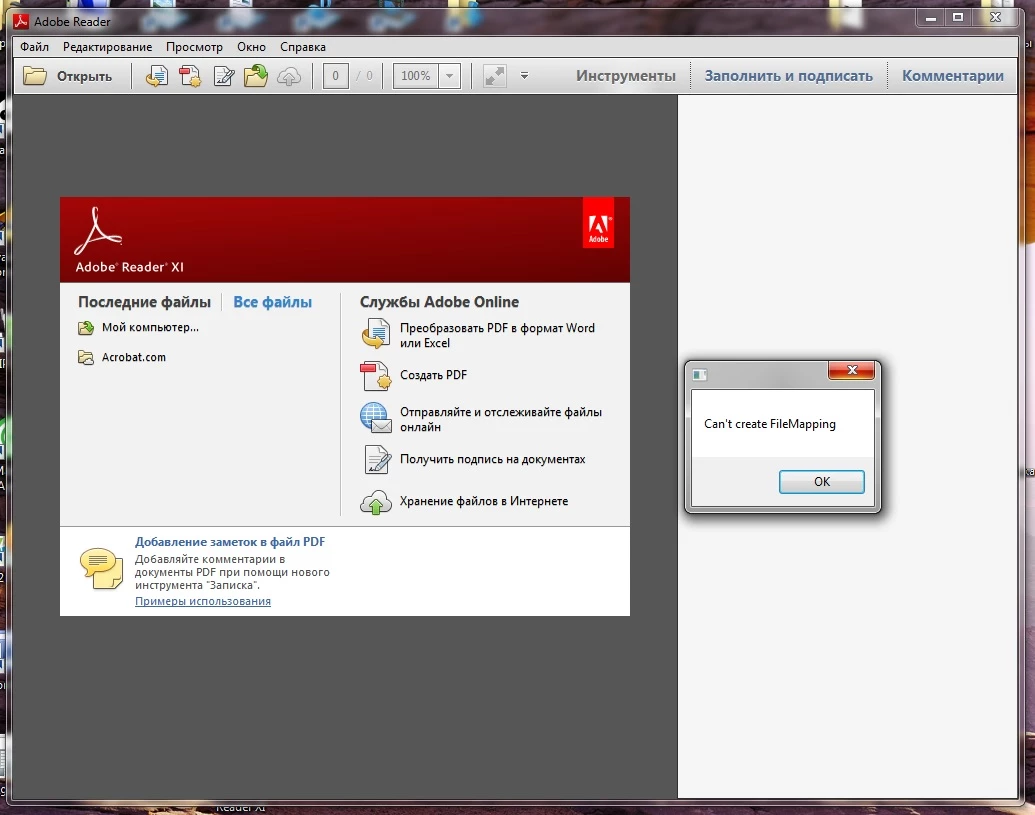The width and height of the screenshot is (1035, 815).
Task: Click the globe and envelope send icon
Action: pyautogui.click(x=376, y=418)
